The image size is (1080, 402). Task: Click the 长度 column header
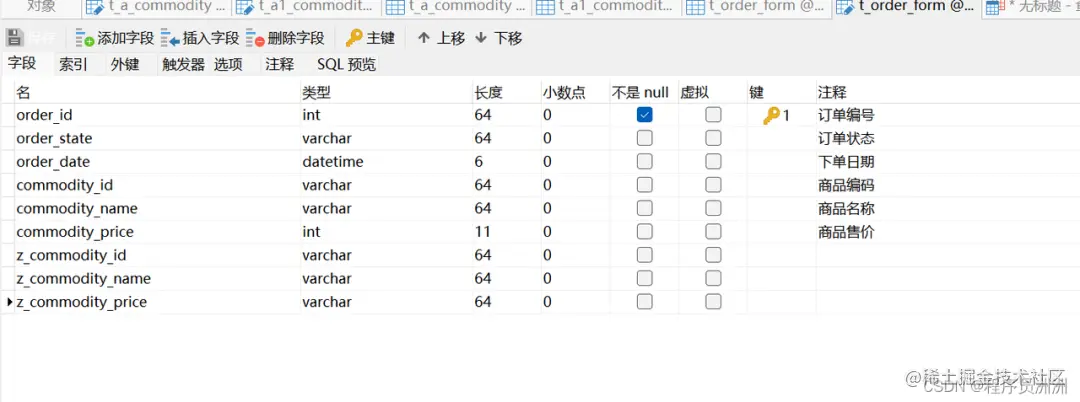(506, 92)
